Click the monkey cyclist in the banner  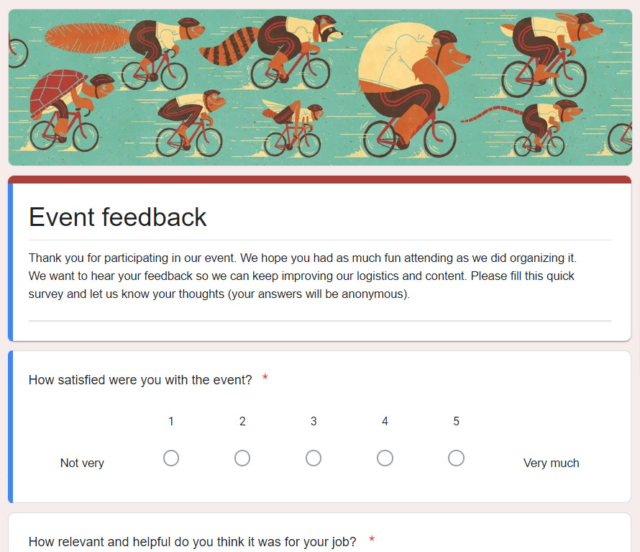pos(190,122)
